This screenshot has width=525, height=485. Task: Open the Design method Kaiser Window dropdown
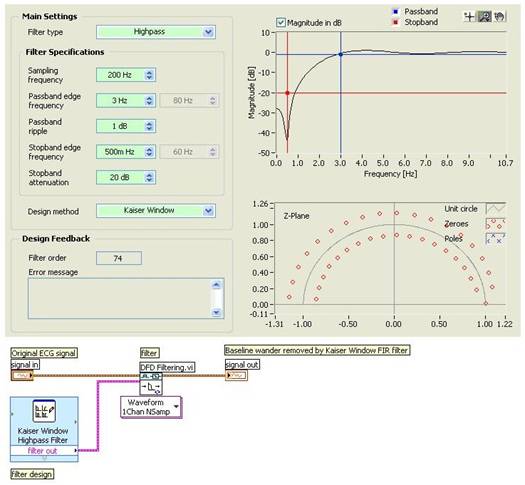point(208,211)
